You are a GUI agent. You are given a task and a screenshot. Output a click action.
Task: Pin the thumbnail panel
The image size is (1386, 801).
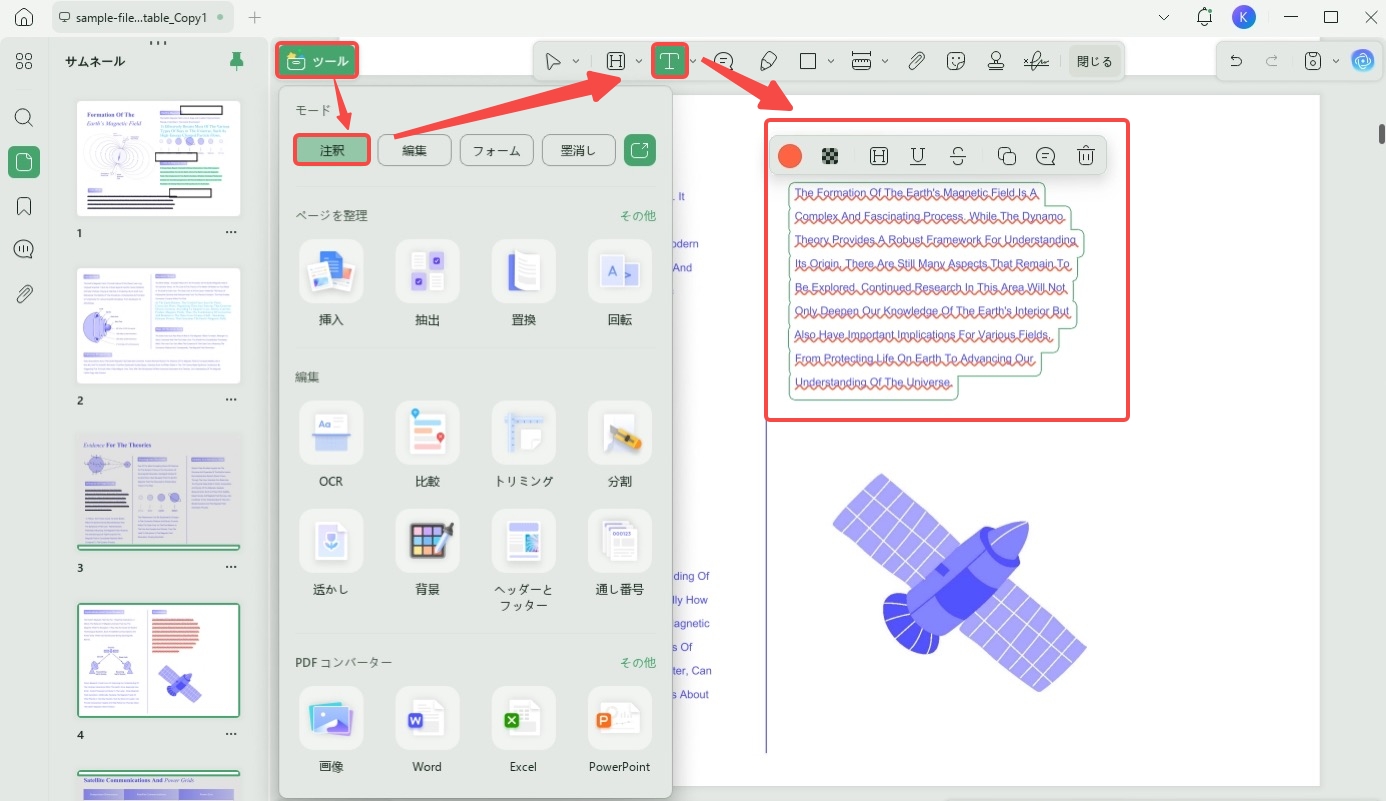pos(236,61)
